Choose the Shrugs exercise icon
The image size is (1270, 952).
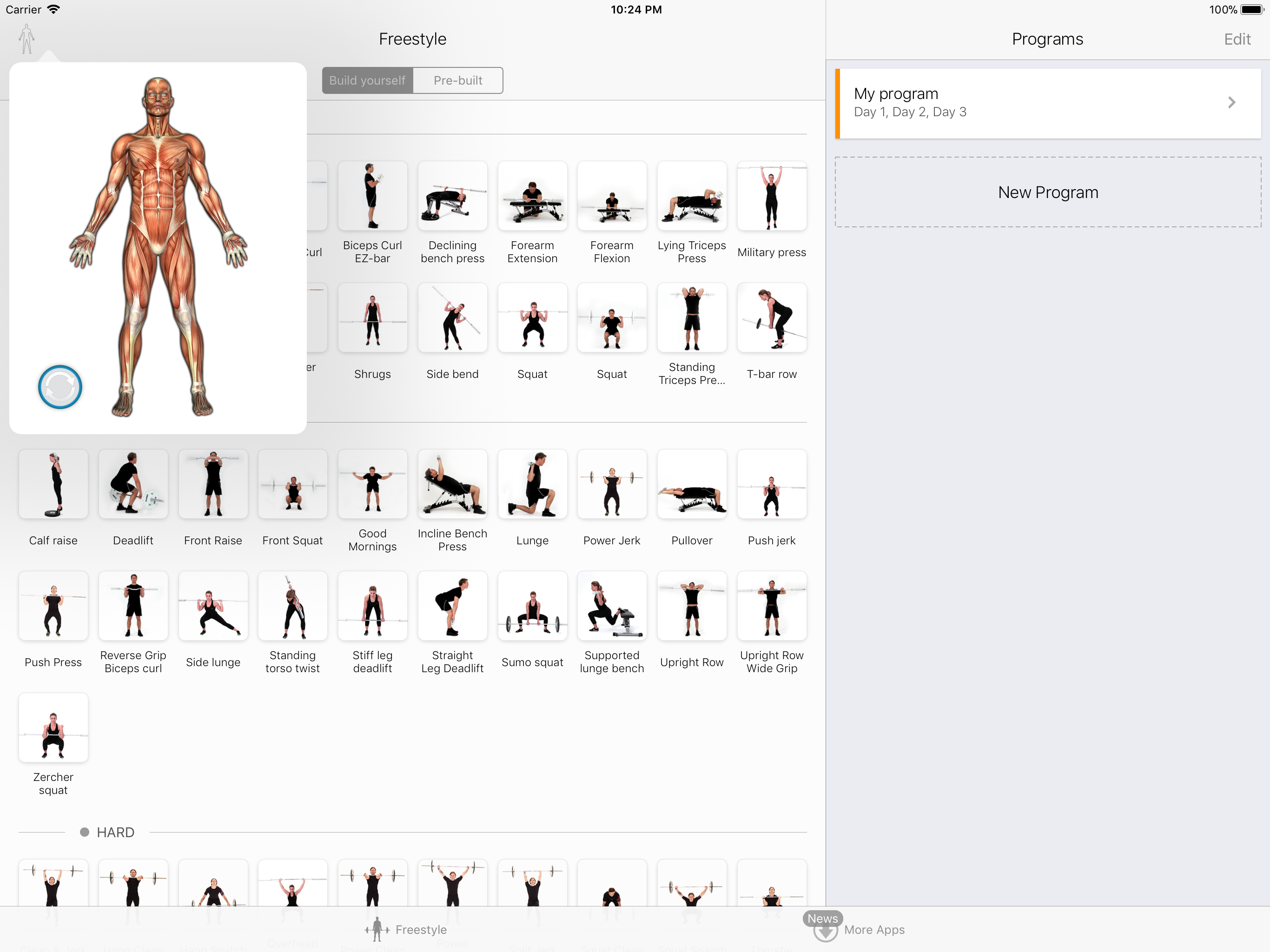click(373, 318)
